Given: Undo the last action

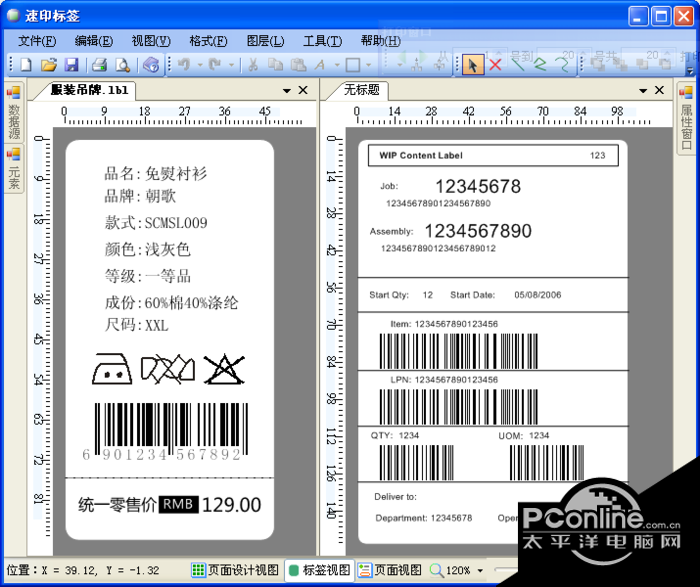Looking at the screenshot, I should click(x=183, y=65).
